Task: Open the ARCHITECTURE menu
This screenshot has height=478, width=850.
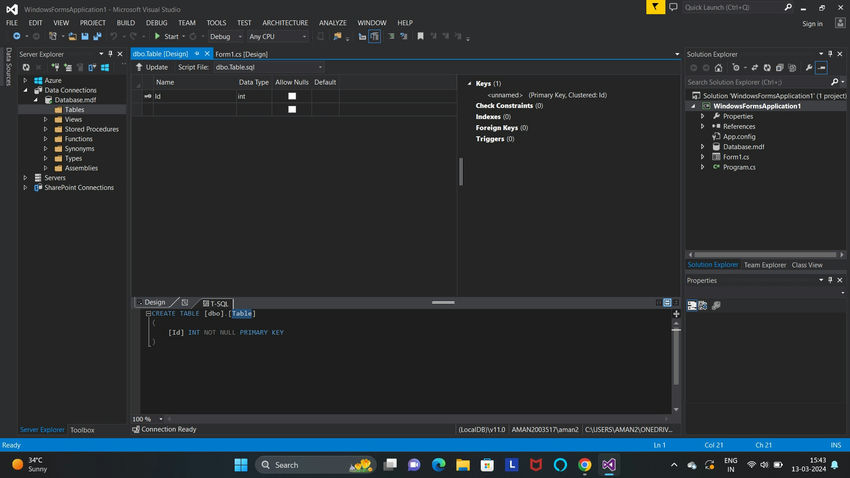Action: pyautogui.click(x=285, y=22)
